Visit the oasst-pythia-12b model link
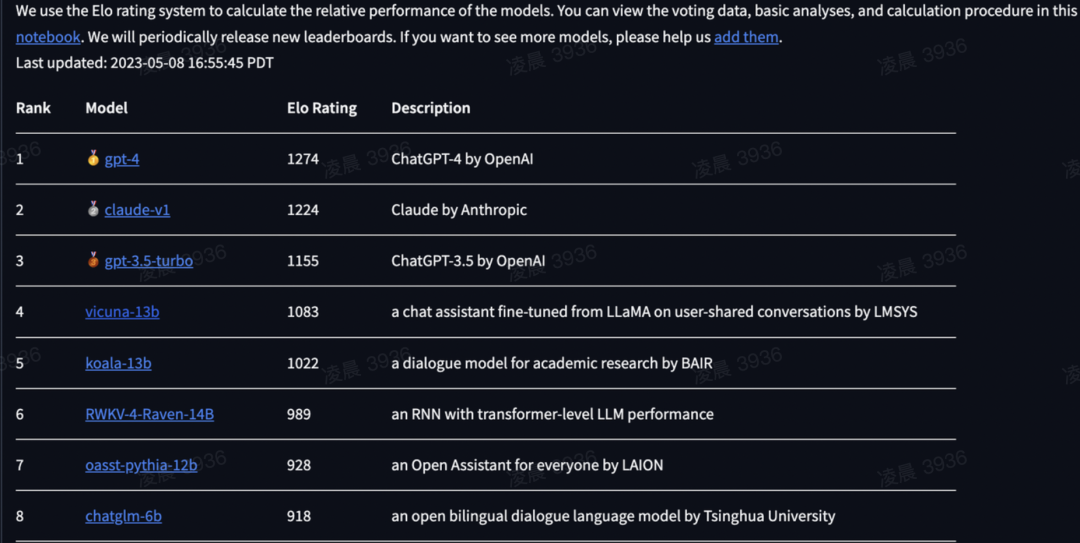This screenshot has width=1080, height=543. click(141, 465)
